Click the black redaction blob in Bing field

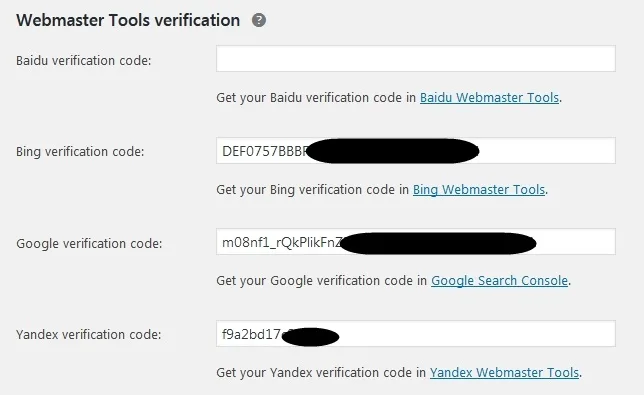(393, 151)
